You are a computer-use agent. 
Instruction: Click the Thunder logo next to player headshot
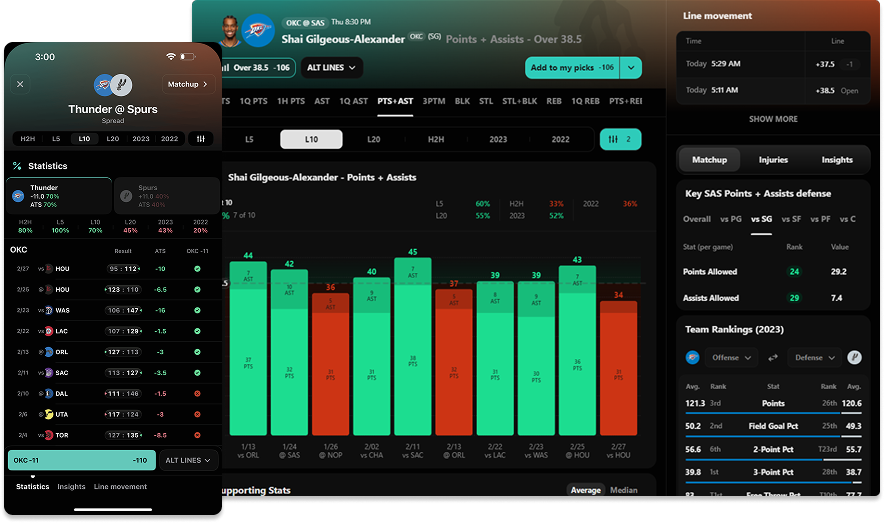[x=258, y=30]
